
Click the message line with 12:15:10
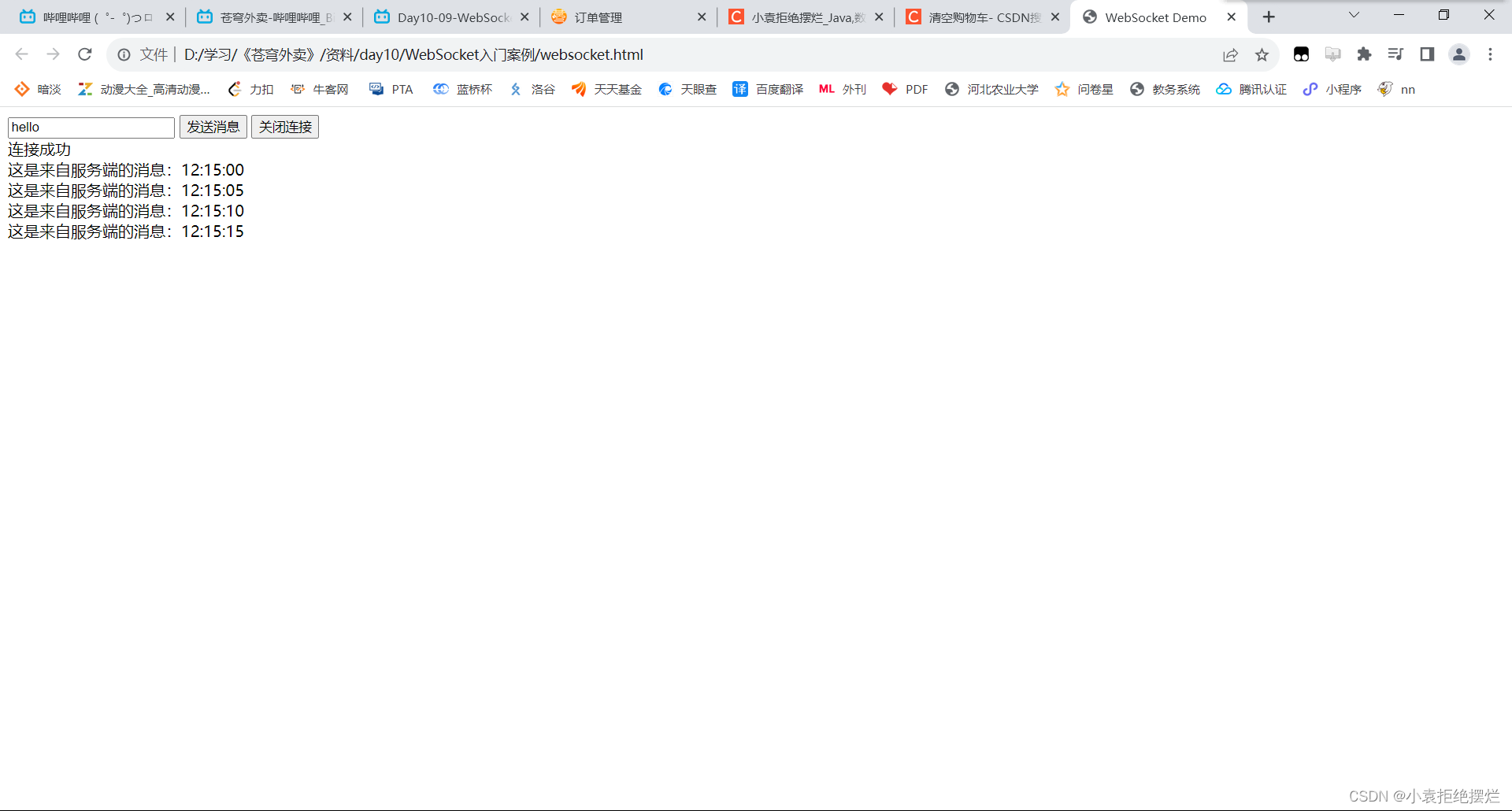click(126, 211)
